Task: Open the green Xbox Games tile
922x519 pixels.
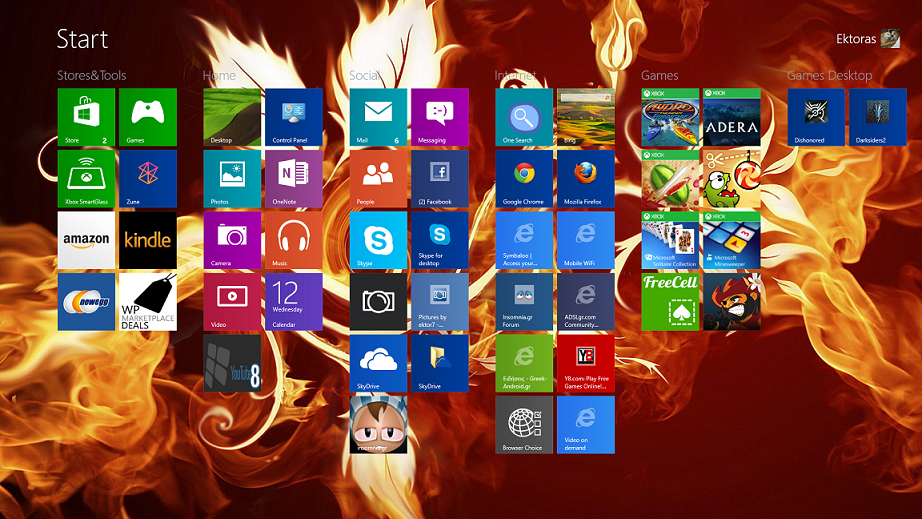Action: click(148, 117)
